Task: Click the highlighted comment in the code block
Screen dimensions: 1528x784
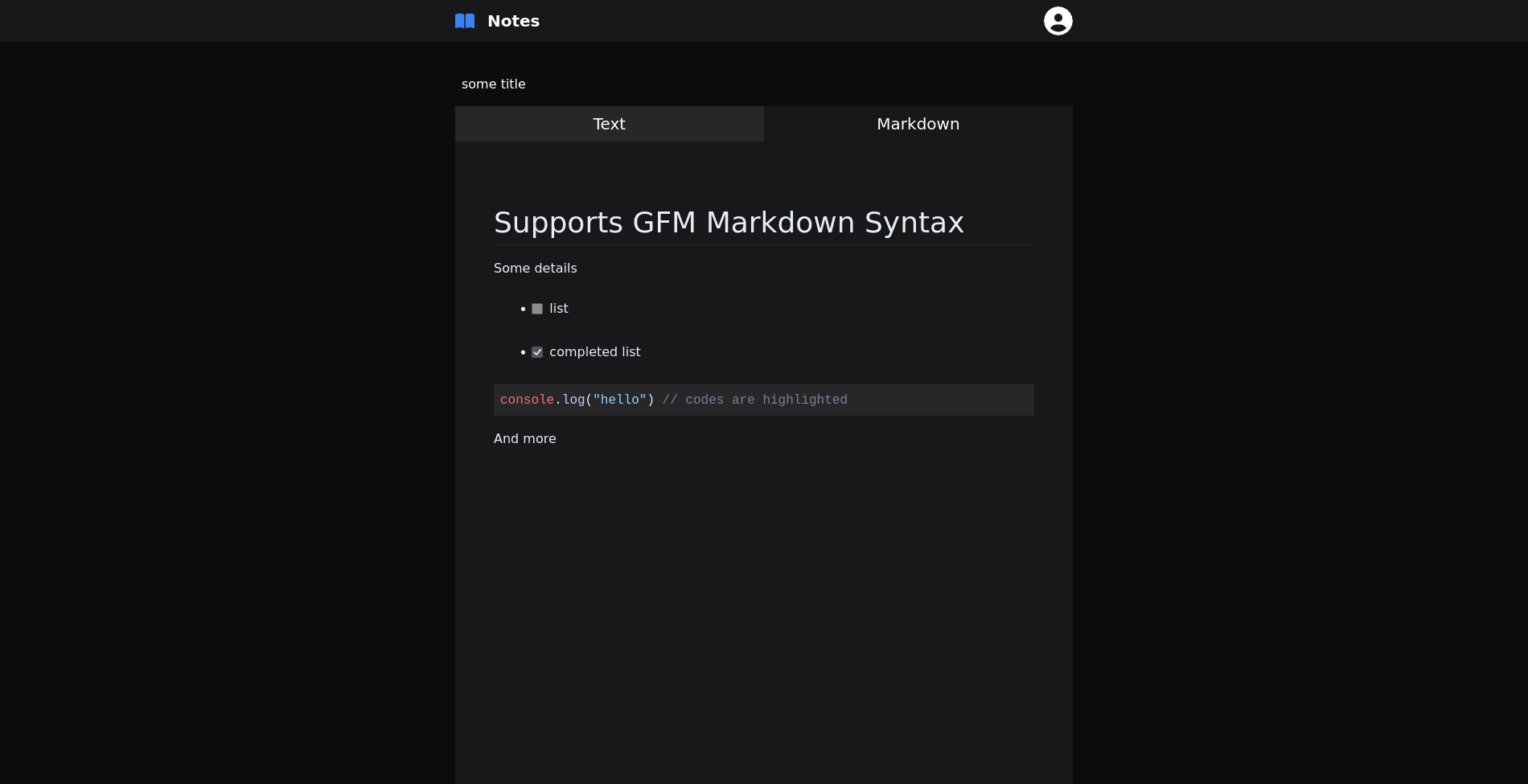Action: point(754,399)
